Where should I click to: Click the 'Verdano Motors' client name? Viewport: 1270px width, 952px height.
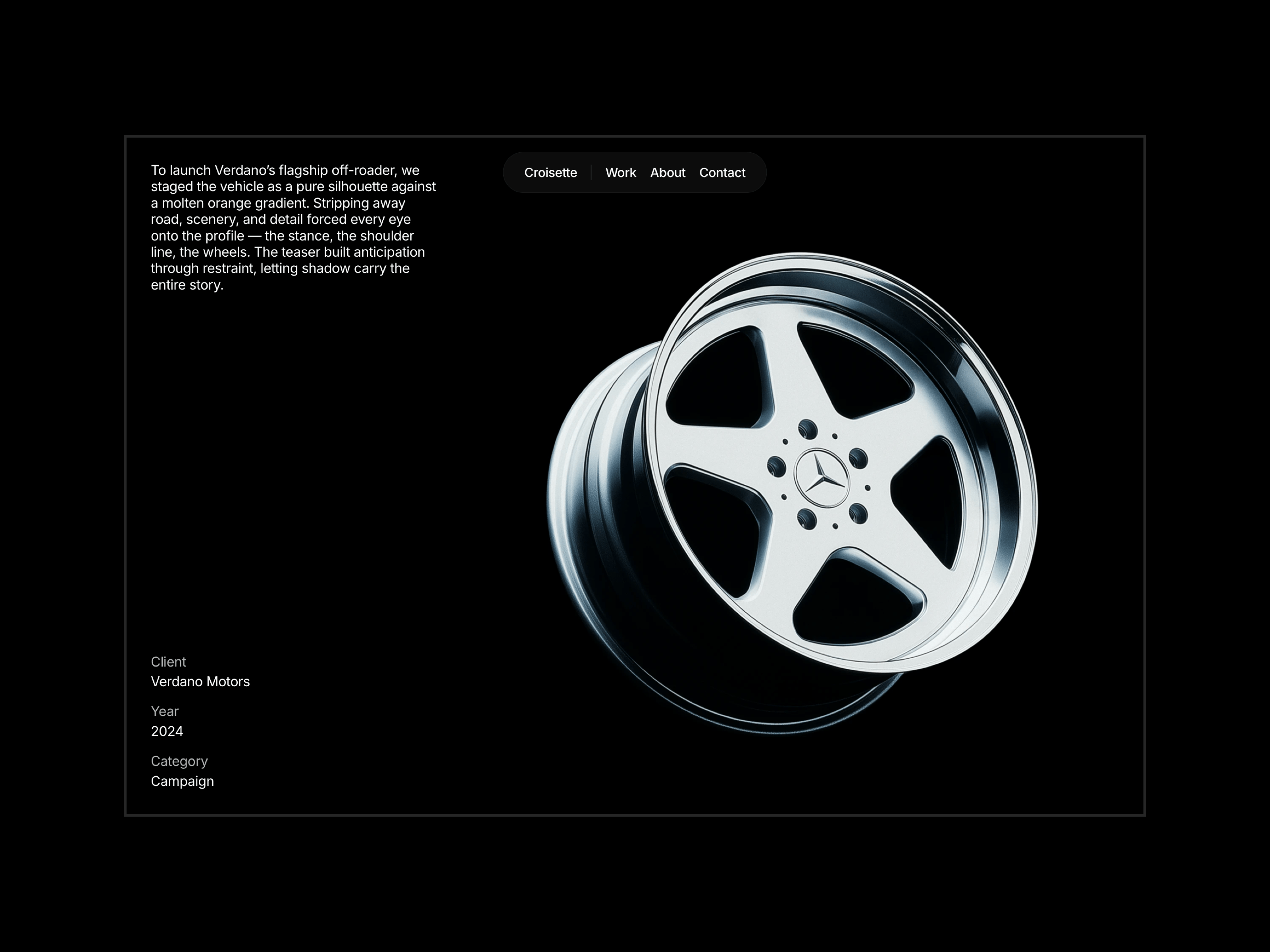(200, 681)
